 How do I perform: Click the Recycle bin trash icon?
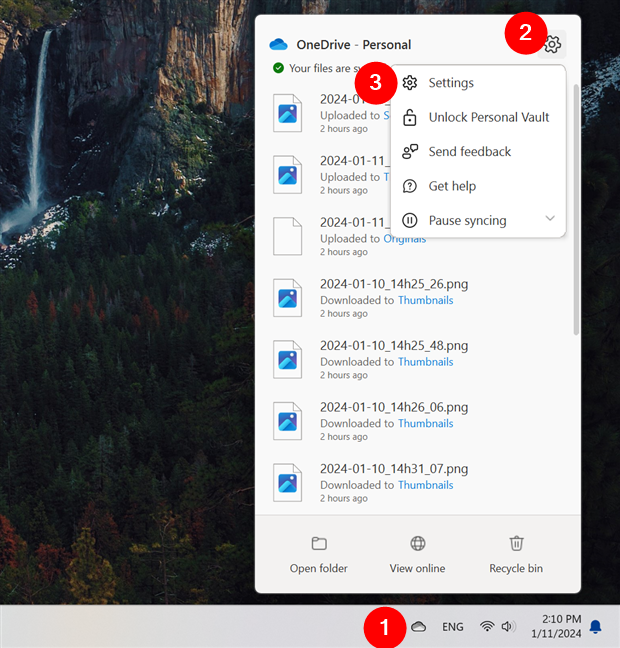coord(516,543)
